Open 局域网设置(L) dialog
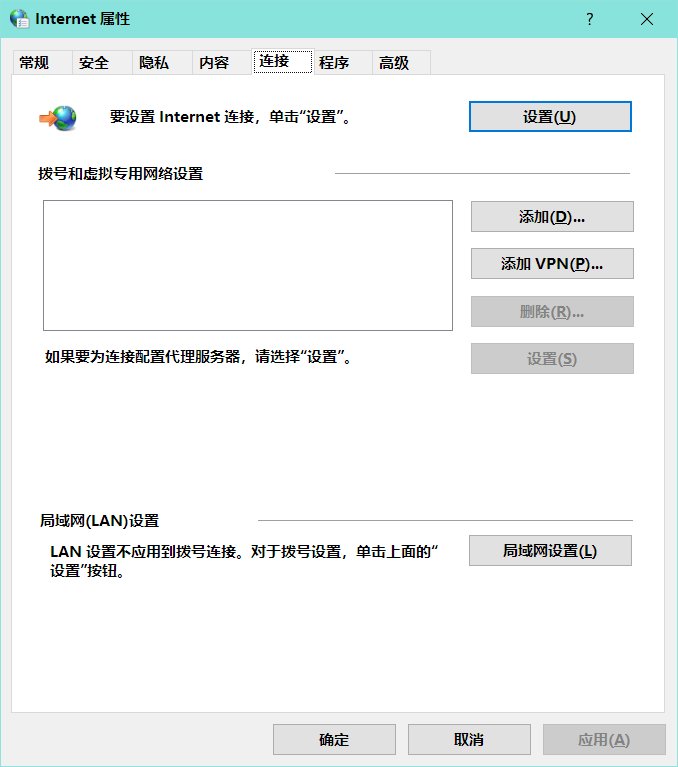Screen dimensions: 678x767 (550, 550)
